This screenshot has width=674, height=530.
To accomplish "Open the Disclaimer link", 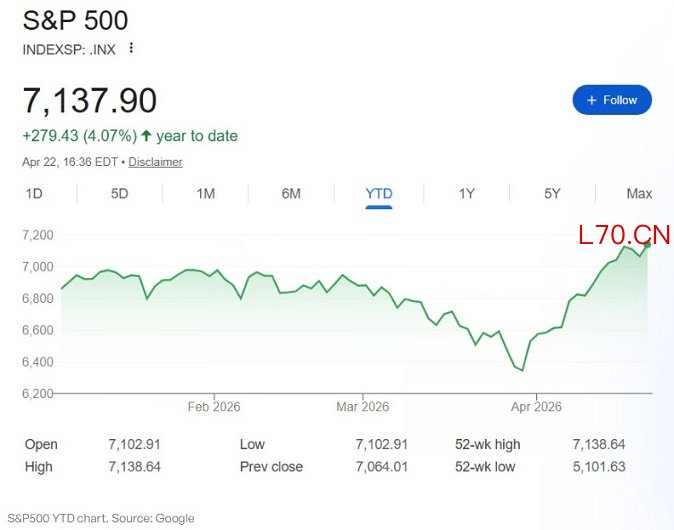I will click(x=155, y=162).
